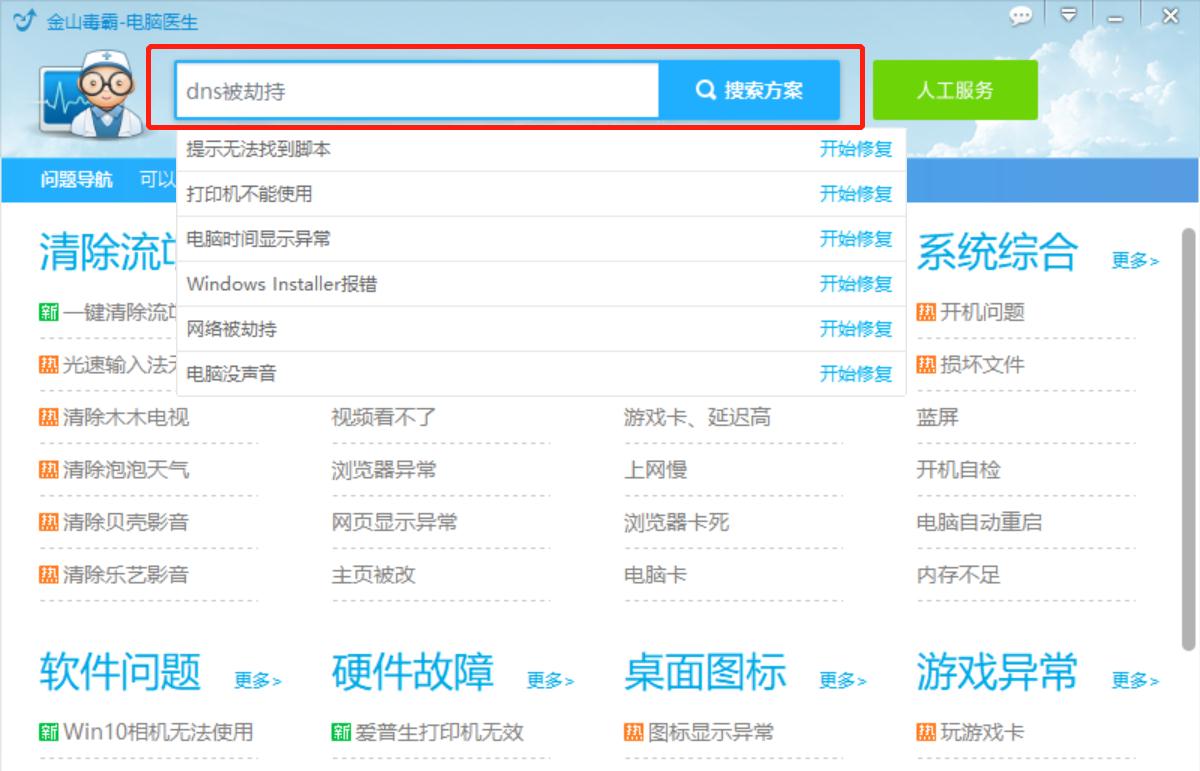Expand 更多 next to 系统综合

(x=1135, y=261)
